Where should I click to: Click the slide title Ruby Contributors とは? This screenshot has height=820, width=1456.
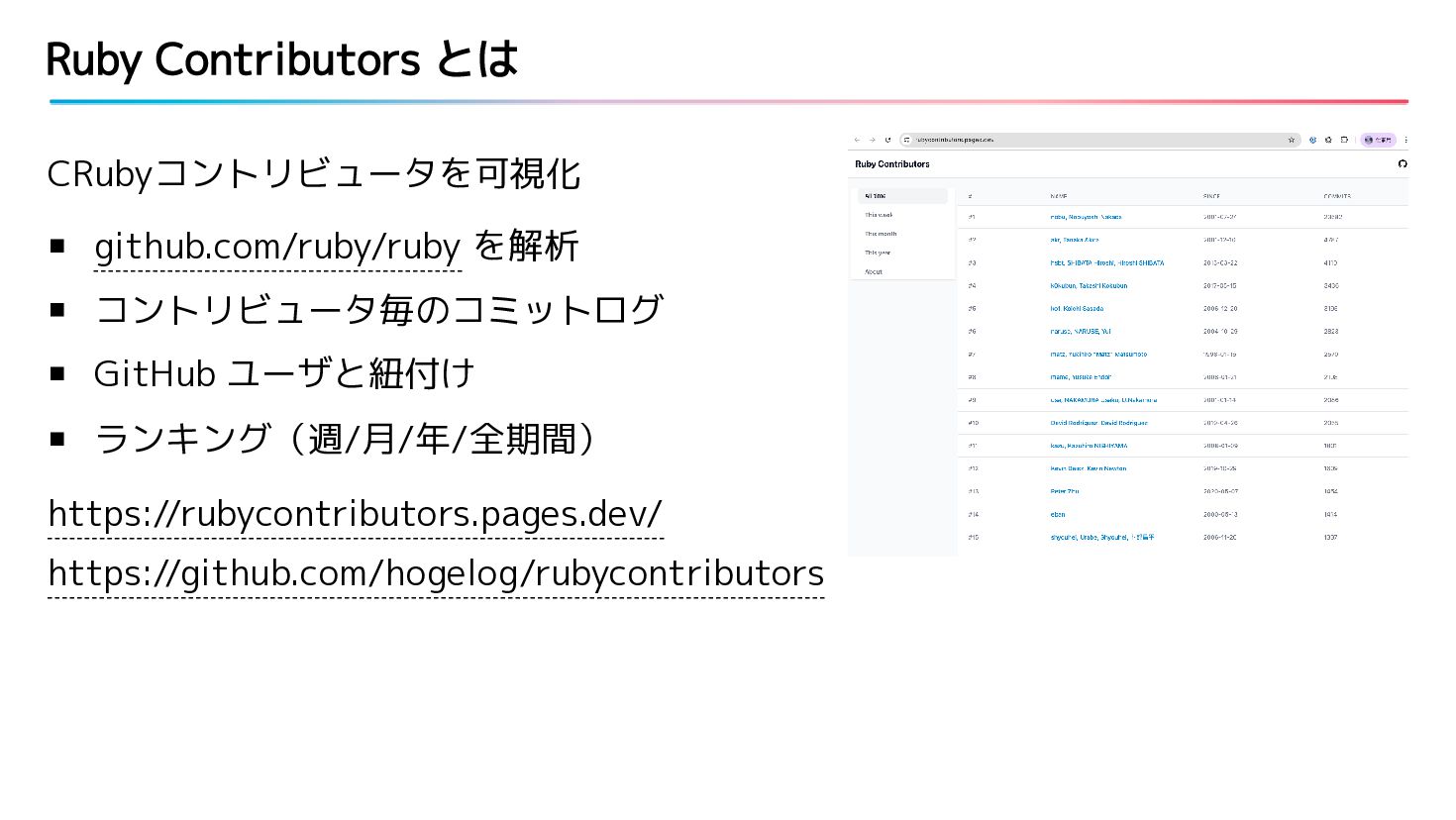click(x=282, y=59)
